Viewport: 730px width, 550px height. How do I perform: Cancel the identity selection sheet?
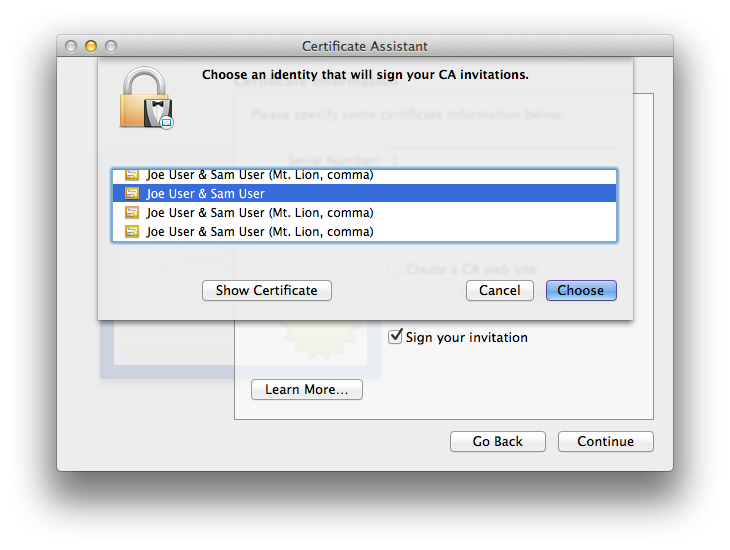click(x=499, y=291)
